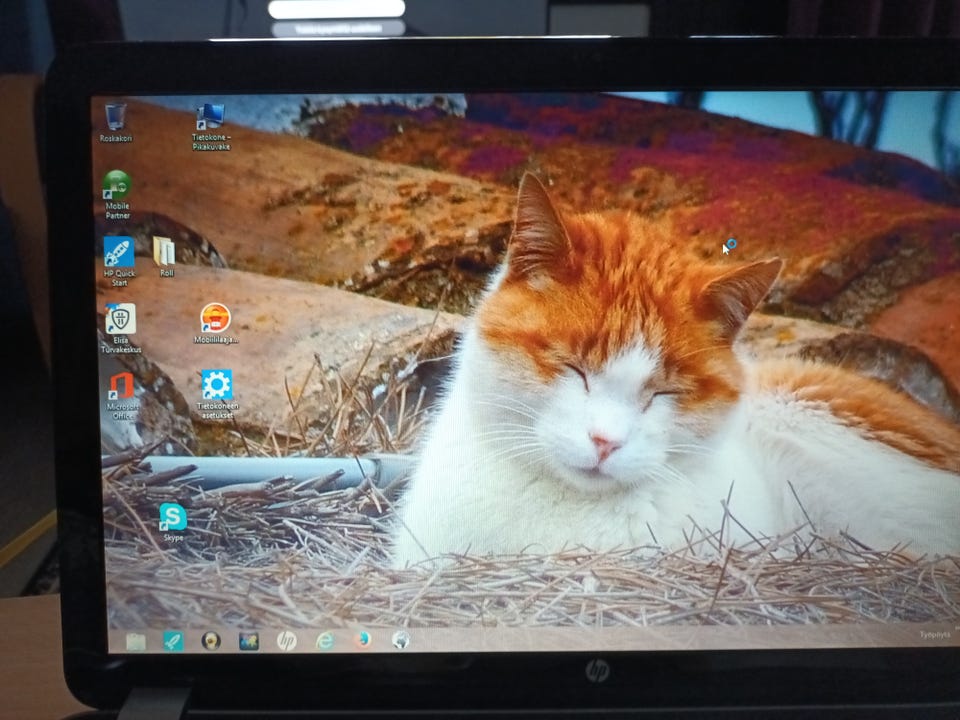Launch Mobile Partner from desktop
This screenshot has height=720, width=960.
tap(117, 195)
